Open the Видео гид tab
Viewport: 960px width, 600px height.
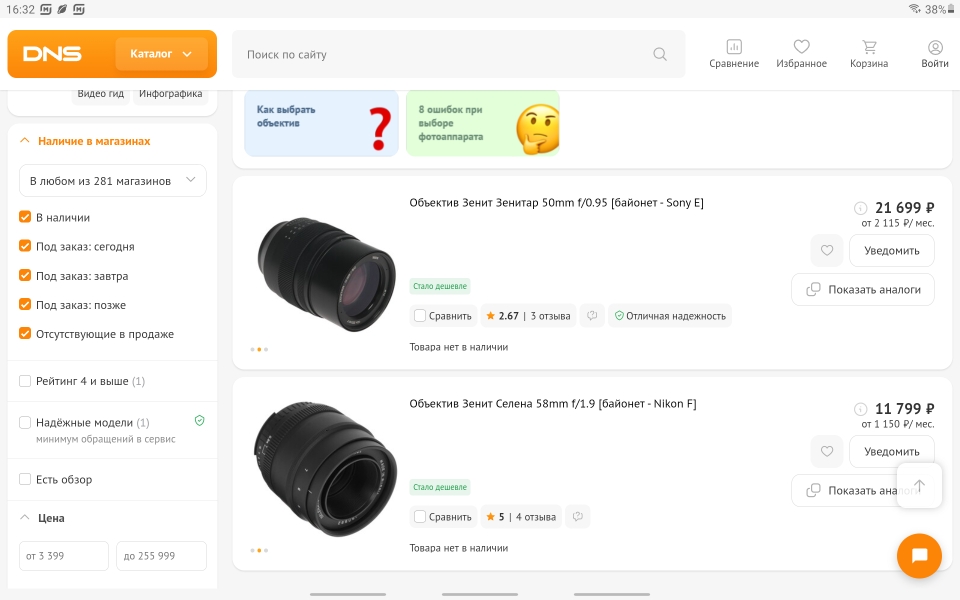(100, 94)
